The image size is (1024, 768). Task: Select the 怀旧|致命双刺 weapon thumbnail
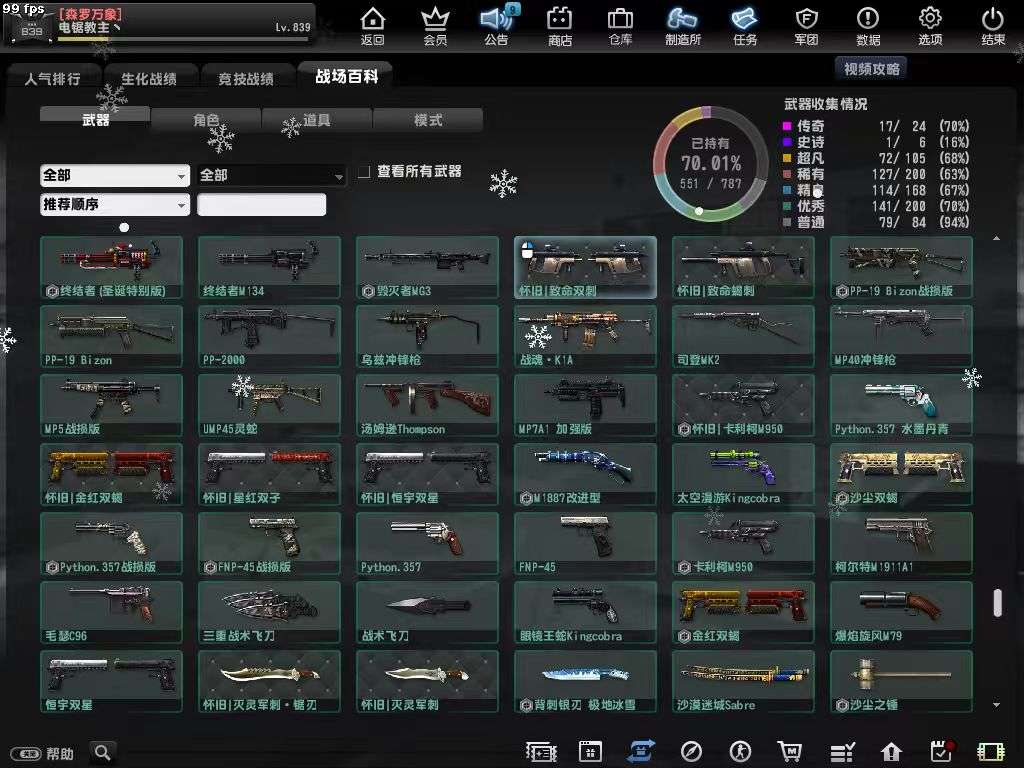click(x=585, y=267)
